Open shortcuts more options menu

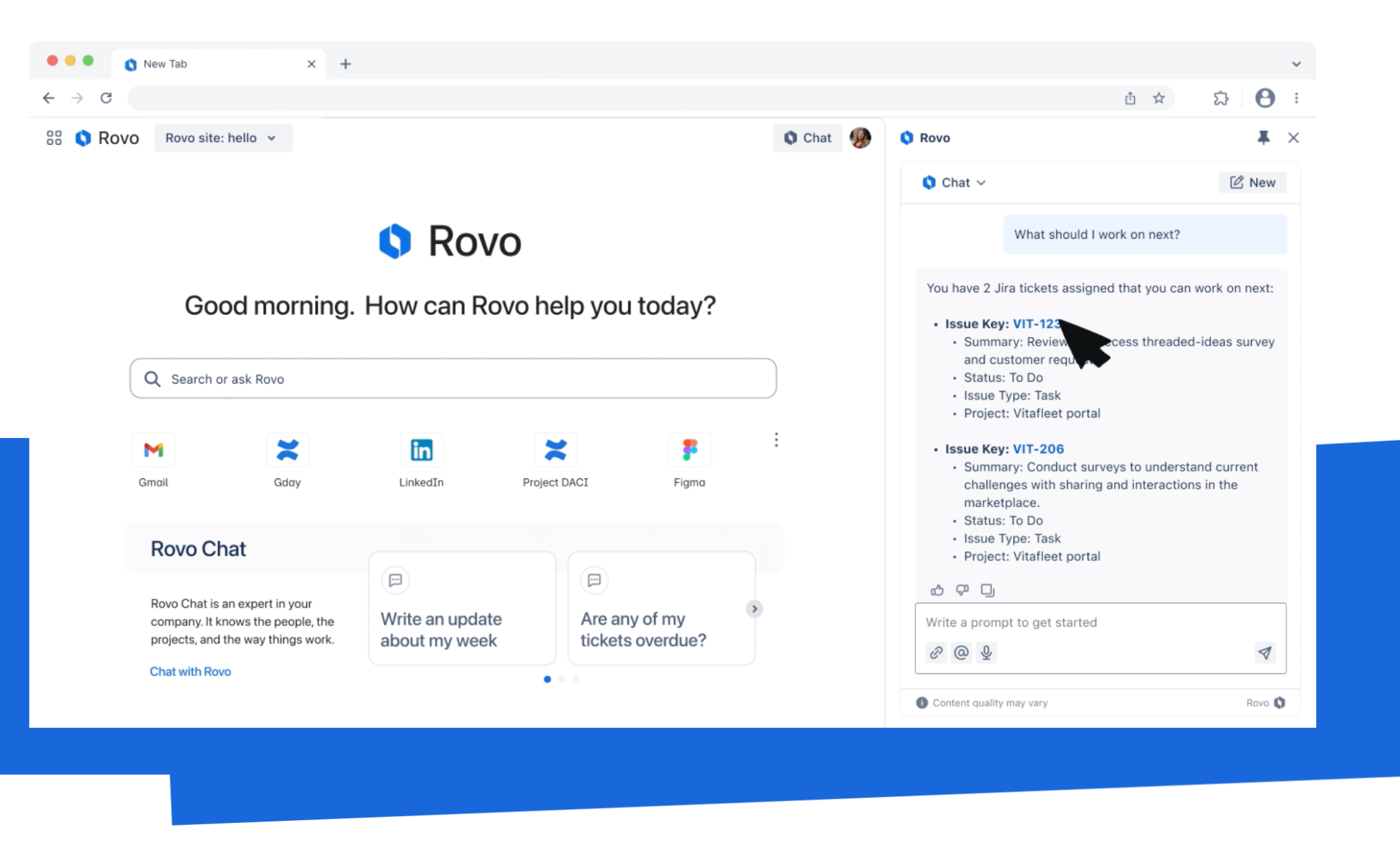coord(776,440)
